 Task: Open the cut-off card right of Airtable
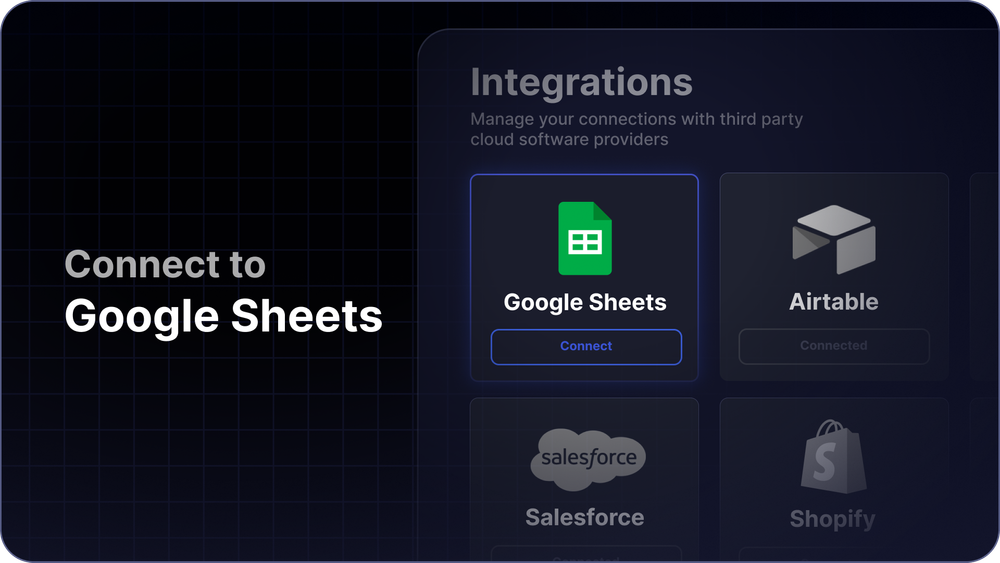tap(984, 275)
